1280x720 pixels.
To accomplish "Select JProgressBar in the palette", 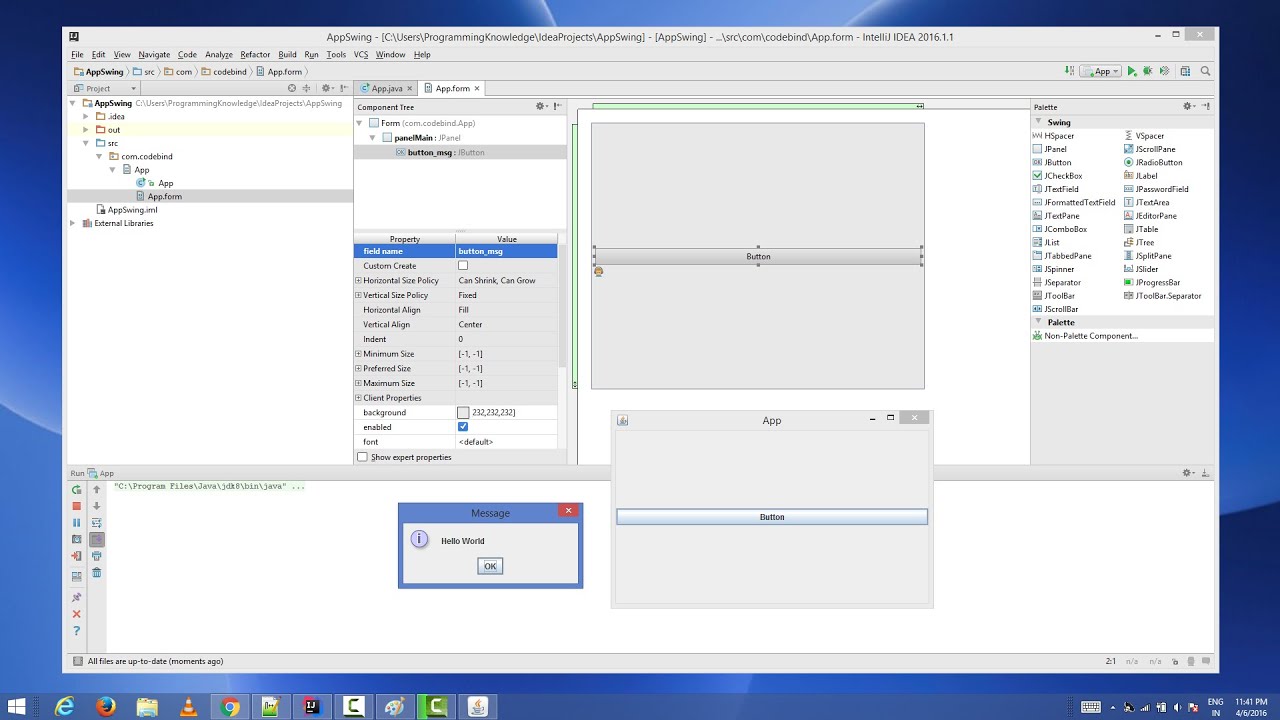I will (1152, 282).
